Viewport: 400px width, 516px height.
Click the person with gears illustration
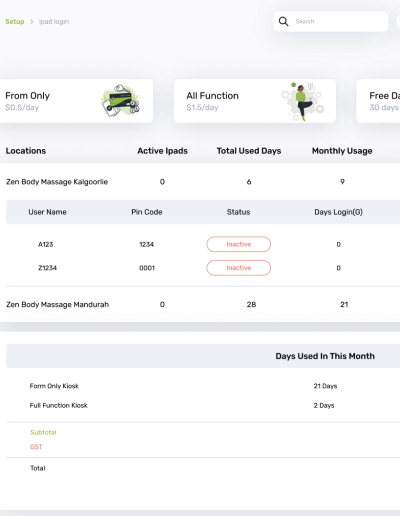point(302,101)
